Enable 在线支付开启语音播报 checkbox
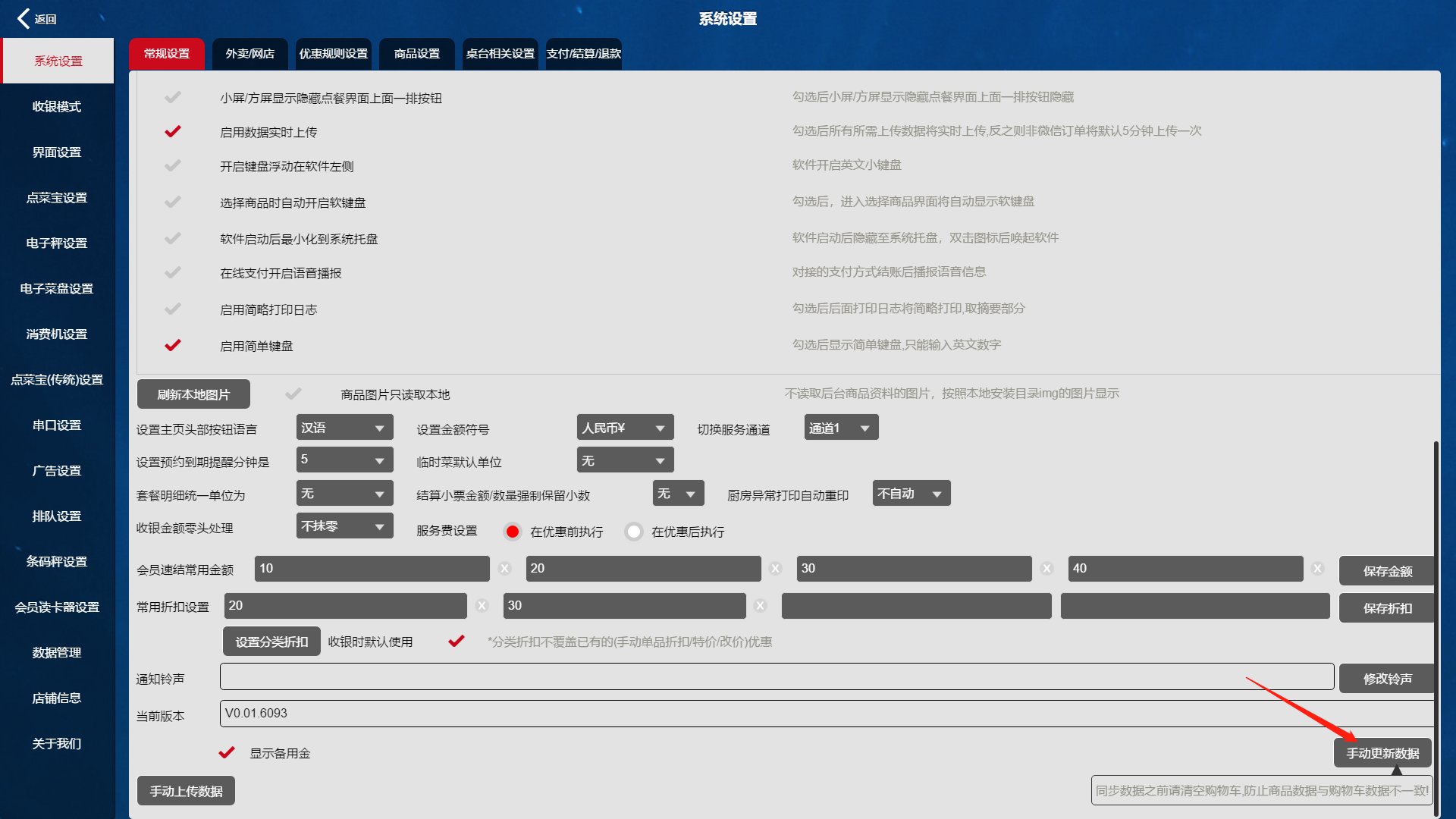 [173, 272]
